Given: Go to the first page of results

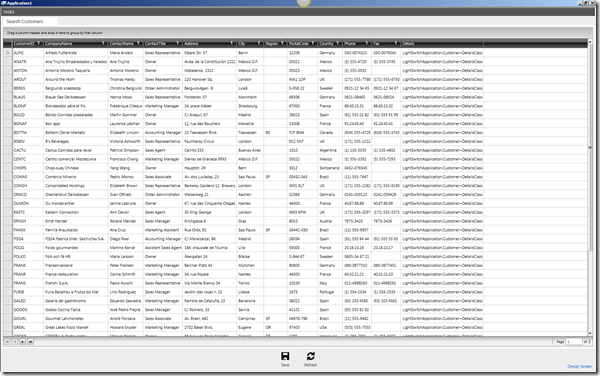Looking at the screenshot, I should coord(7,342).
